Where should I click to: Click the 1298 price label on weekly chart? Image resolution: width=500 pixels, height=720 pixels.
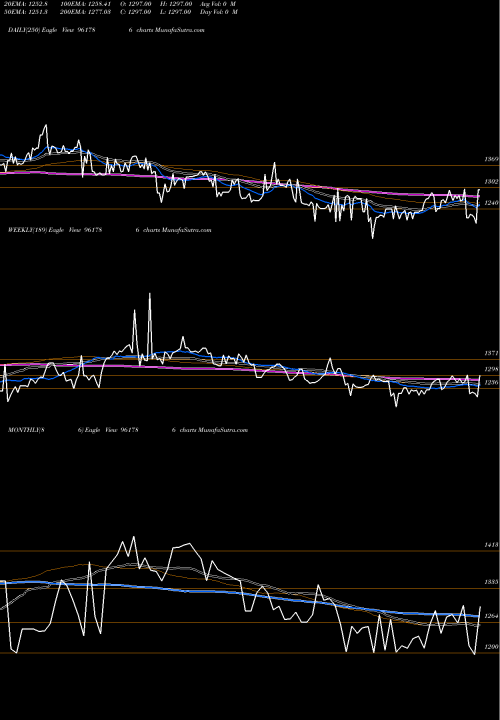point(492,369)
